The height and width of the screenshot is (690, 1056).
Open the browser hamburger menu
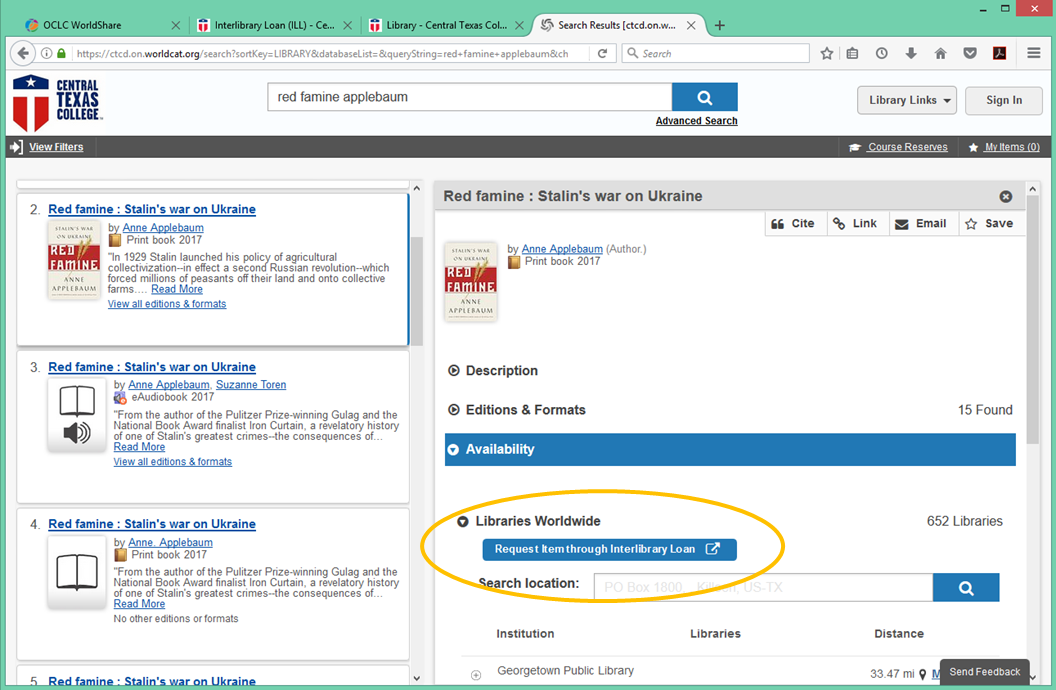tap(1034, 53)
